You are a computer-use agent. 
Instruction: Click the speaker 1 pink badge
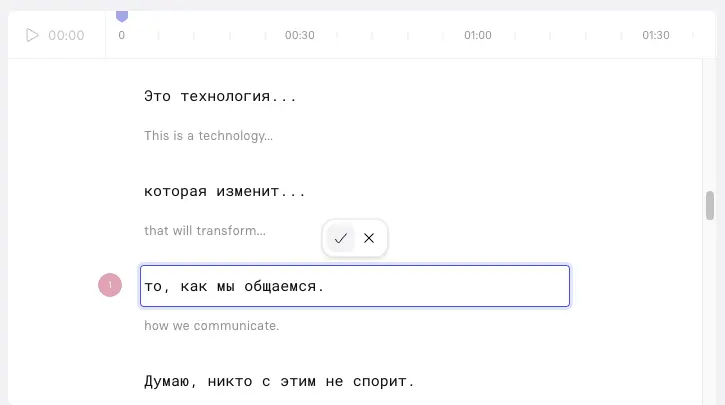(110, 285)
